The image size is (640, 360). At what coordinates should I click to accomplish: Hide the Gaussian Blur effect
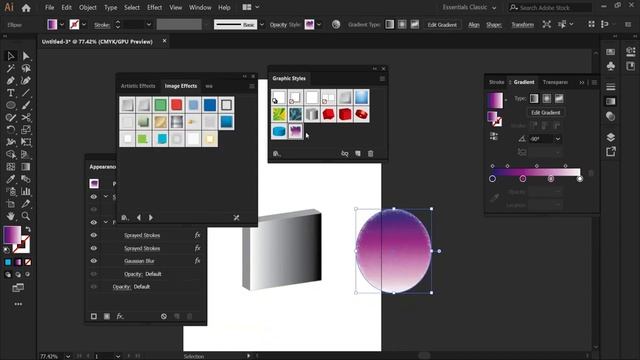point(93,261)
